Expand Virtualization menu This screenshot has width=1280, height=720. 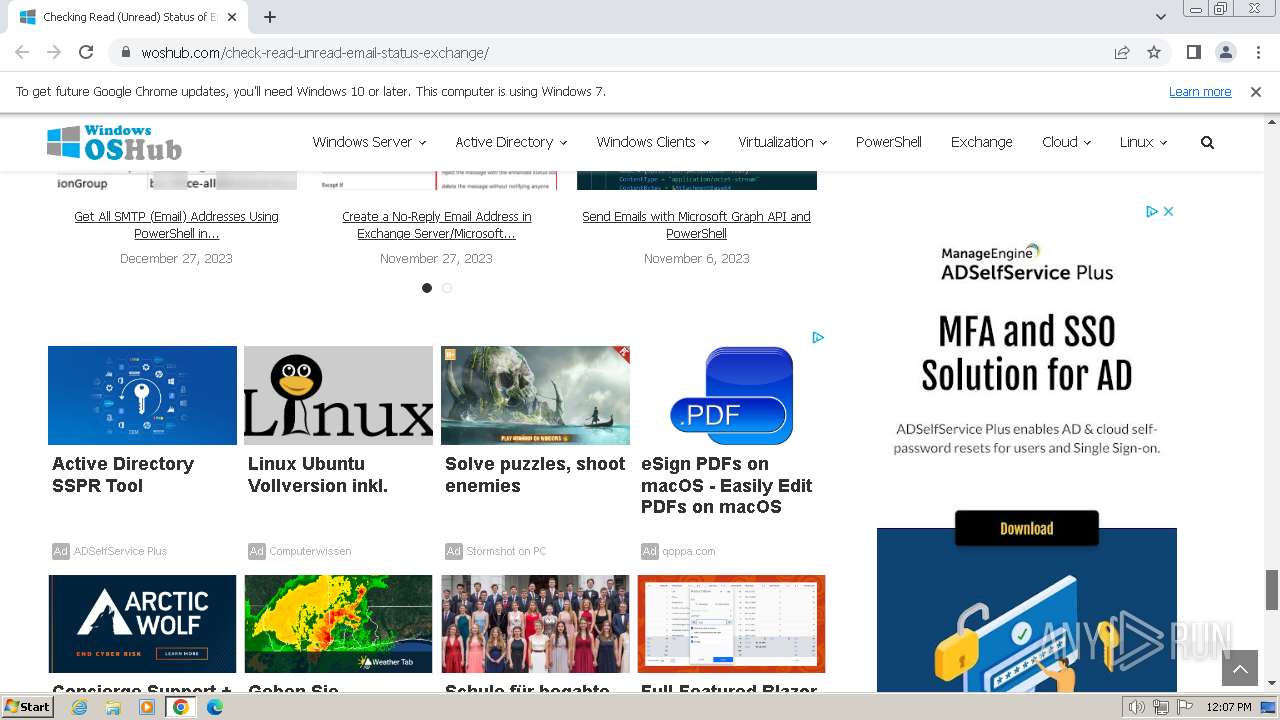782,142
